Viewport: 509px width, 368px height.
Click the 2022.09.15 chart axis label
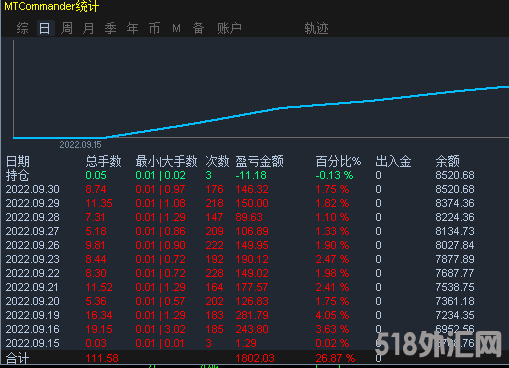point(80,145)
